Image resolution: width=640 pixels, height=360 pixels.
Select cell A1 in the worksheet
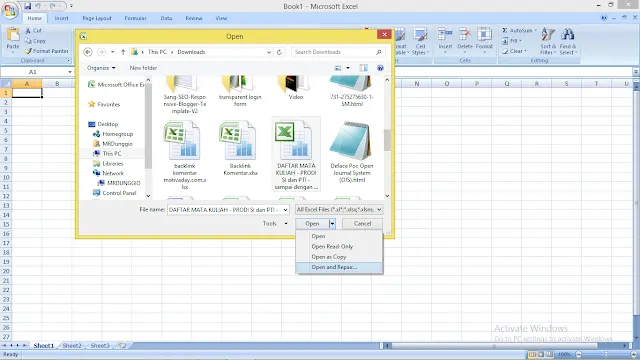(27, 93)
